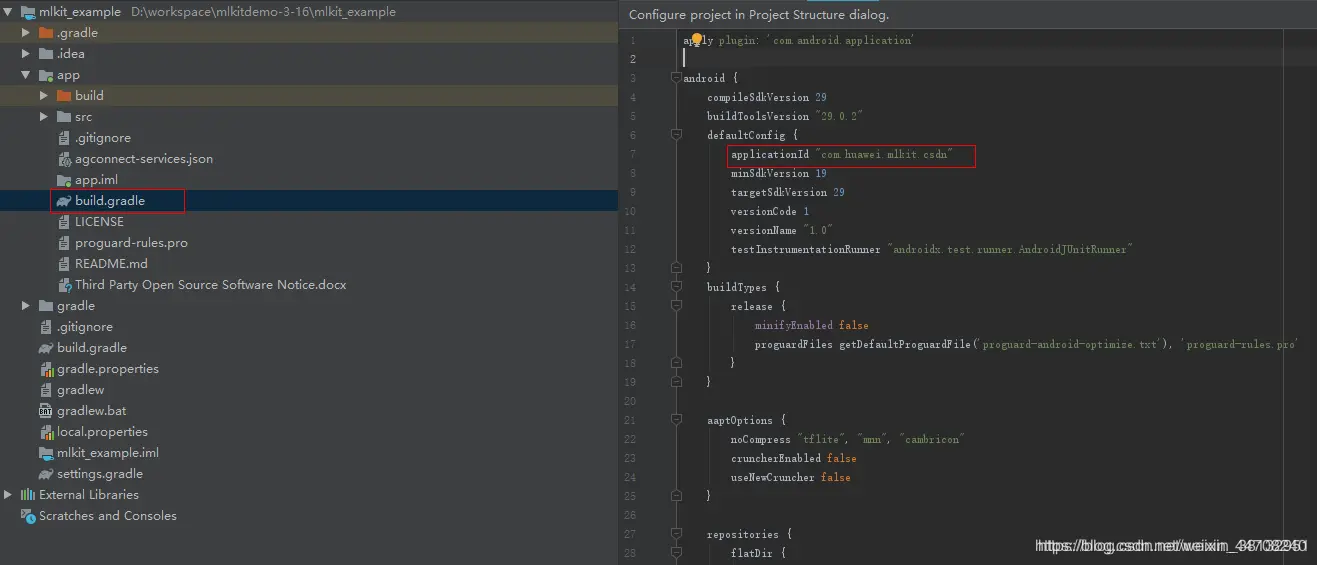Select .gitignore inside the app folder

(103, 138)
